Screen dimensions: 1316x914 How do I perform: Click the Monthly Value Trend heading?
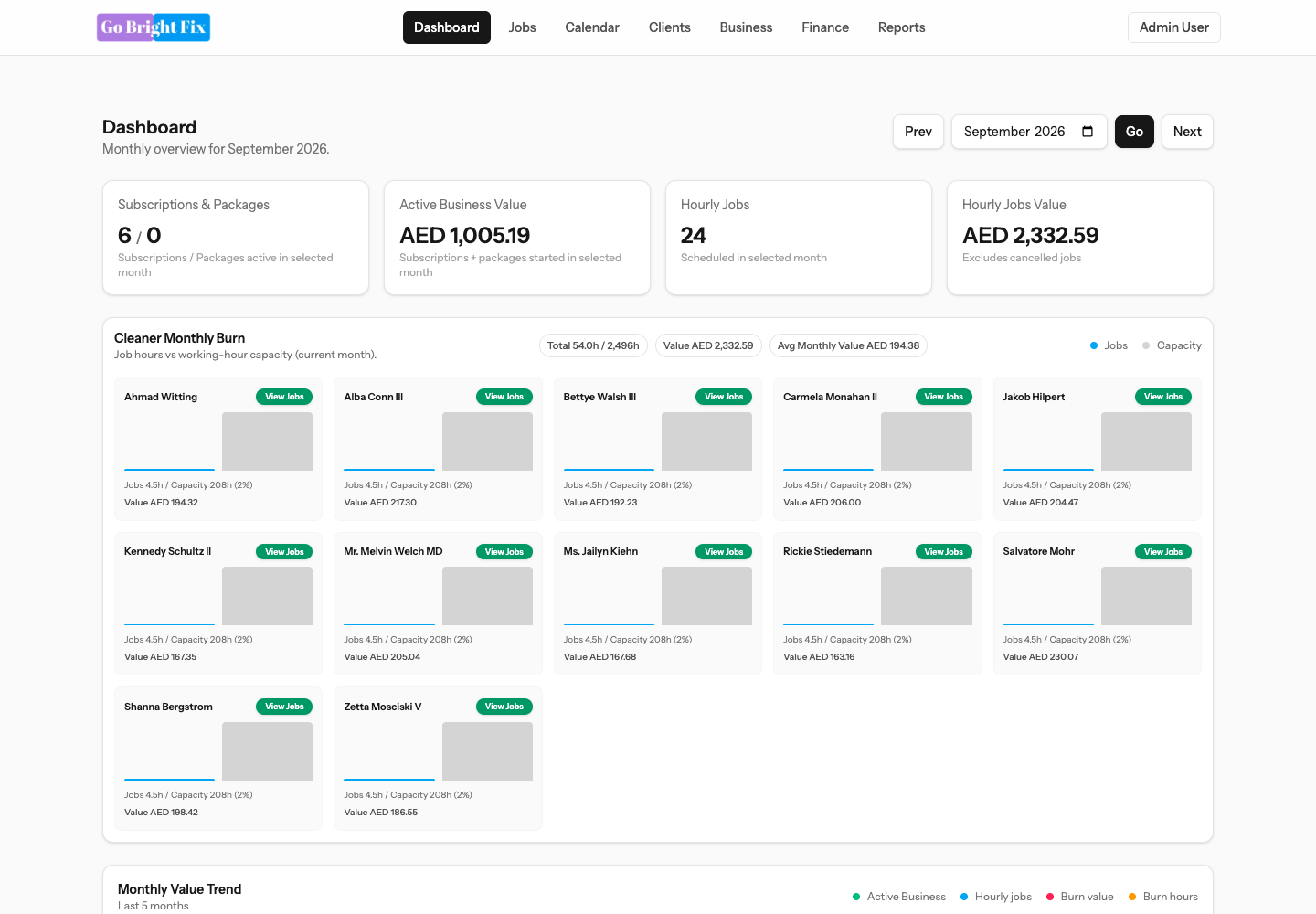(x=179, y=889)
